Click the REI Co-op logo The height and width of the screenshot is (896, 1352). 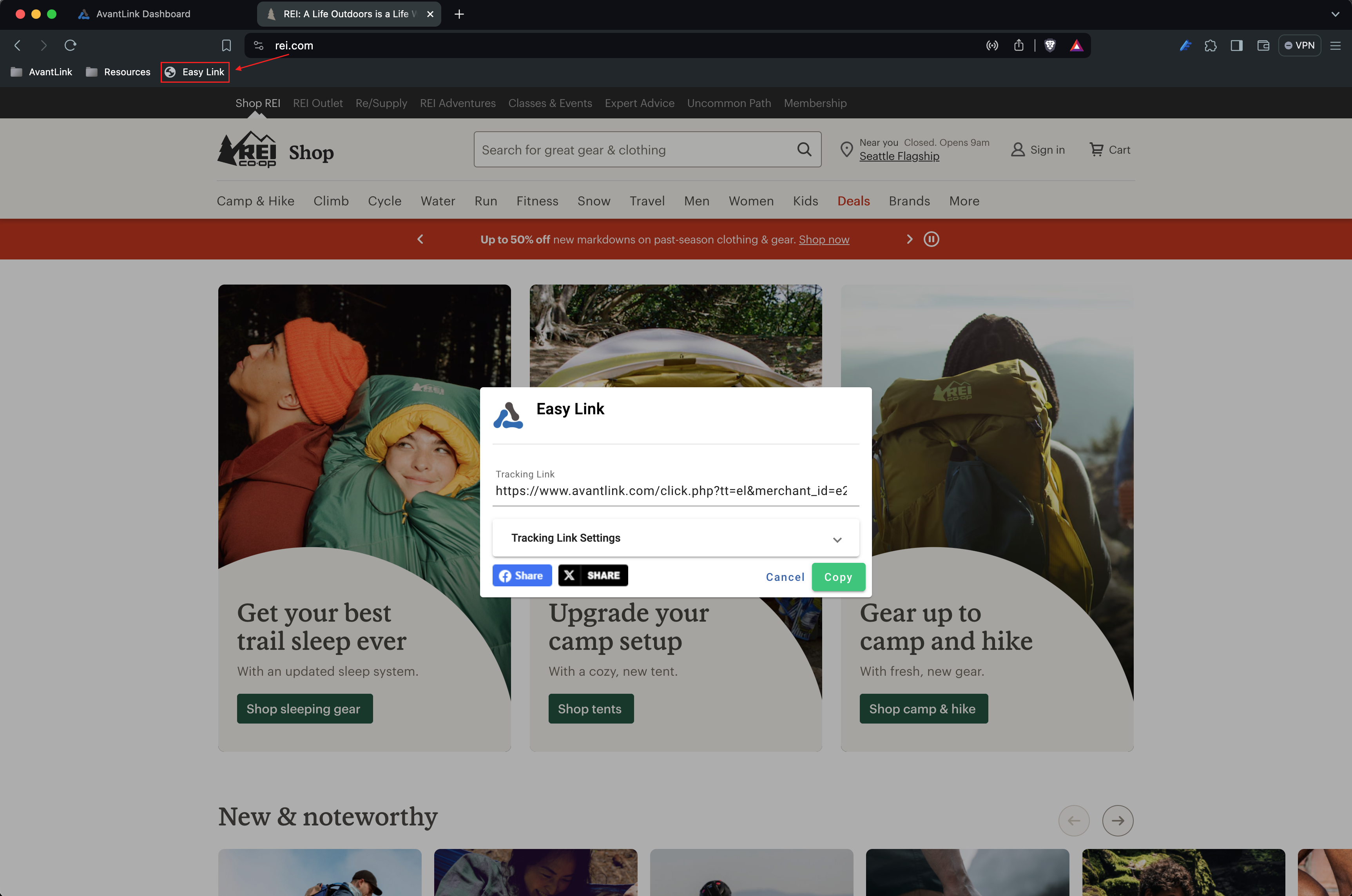pos(247,149)
